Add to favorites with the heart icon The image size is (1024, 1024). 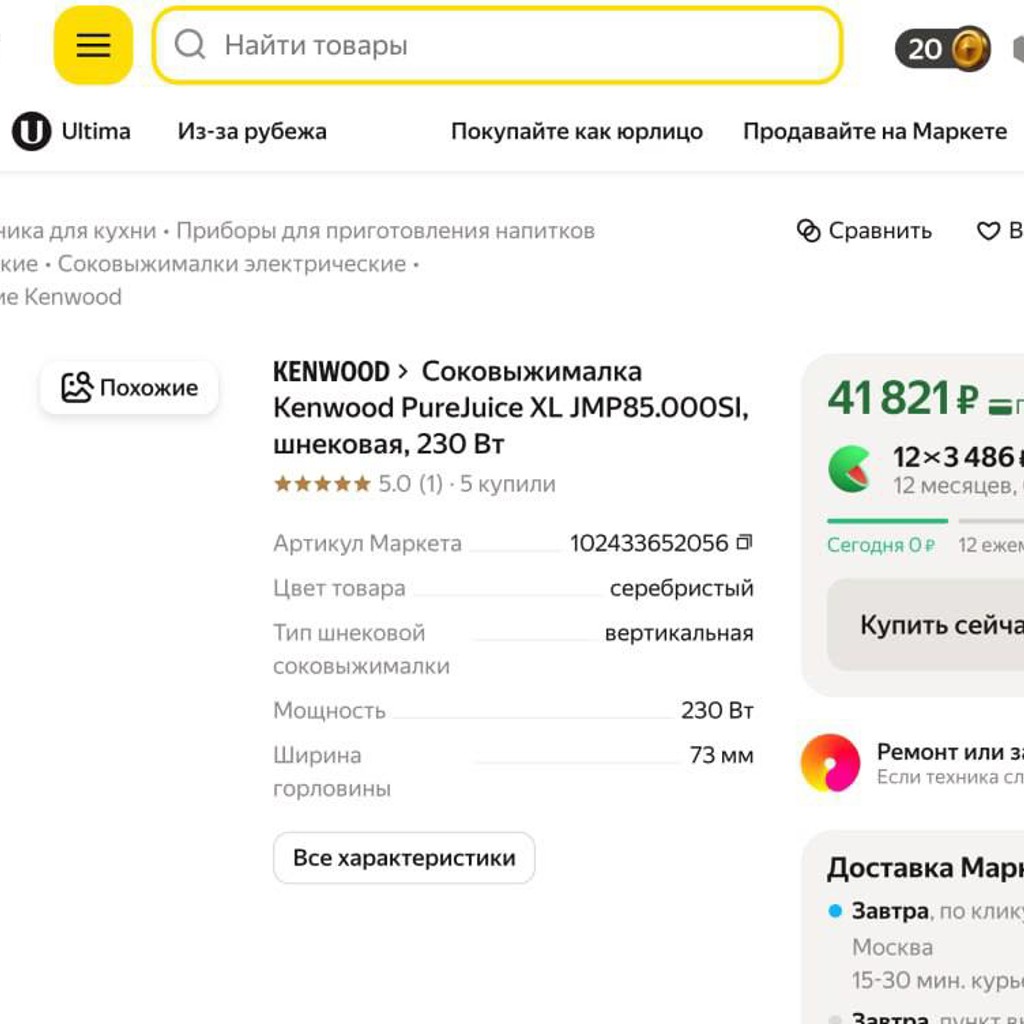(988, 231)
